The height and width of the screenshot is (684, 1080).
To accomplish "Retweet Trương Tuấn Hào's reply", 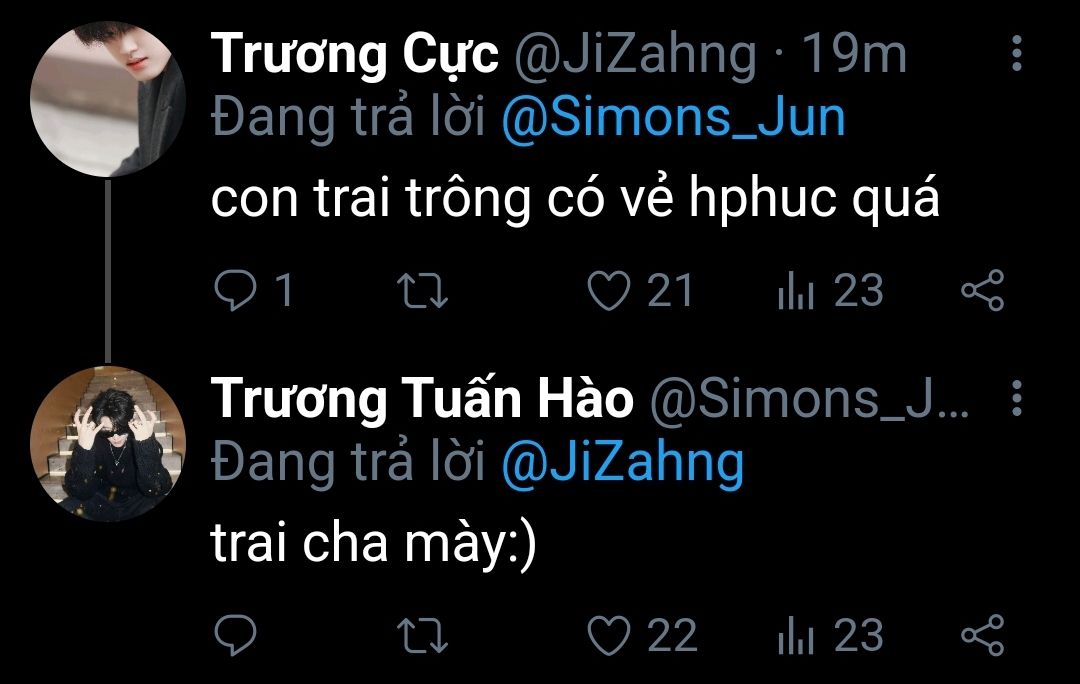I will (x=424, y=635).
